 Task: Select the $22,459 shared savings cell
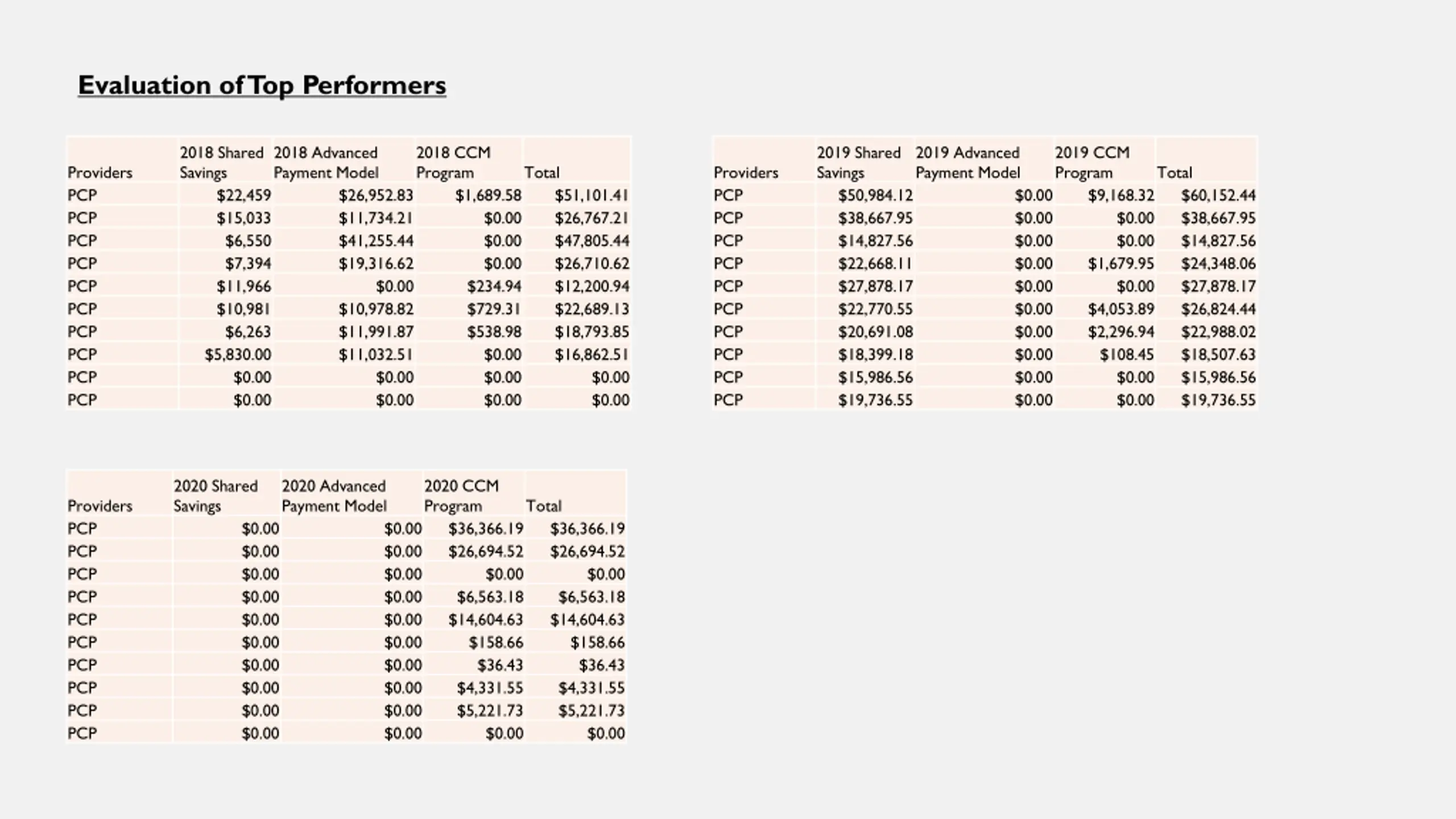tap(243, 195)
